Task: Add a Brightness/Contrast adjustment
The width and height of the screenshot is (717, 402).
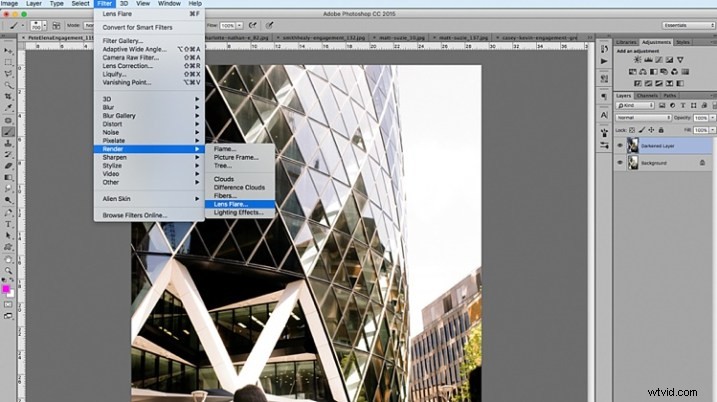Action: coord(637,60)
